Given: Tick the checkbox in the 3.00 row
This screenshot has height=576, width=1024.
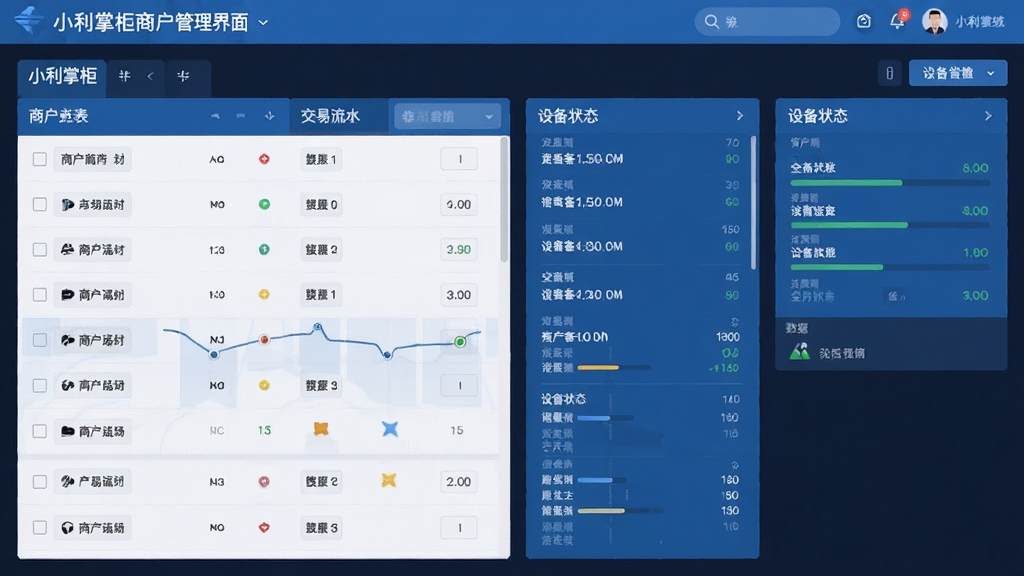Looking at the screenshot, I should point(40,295).
